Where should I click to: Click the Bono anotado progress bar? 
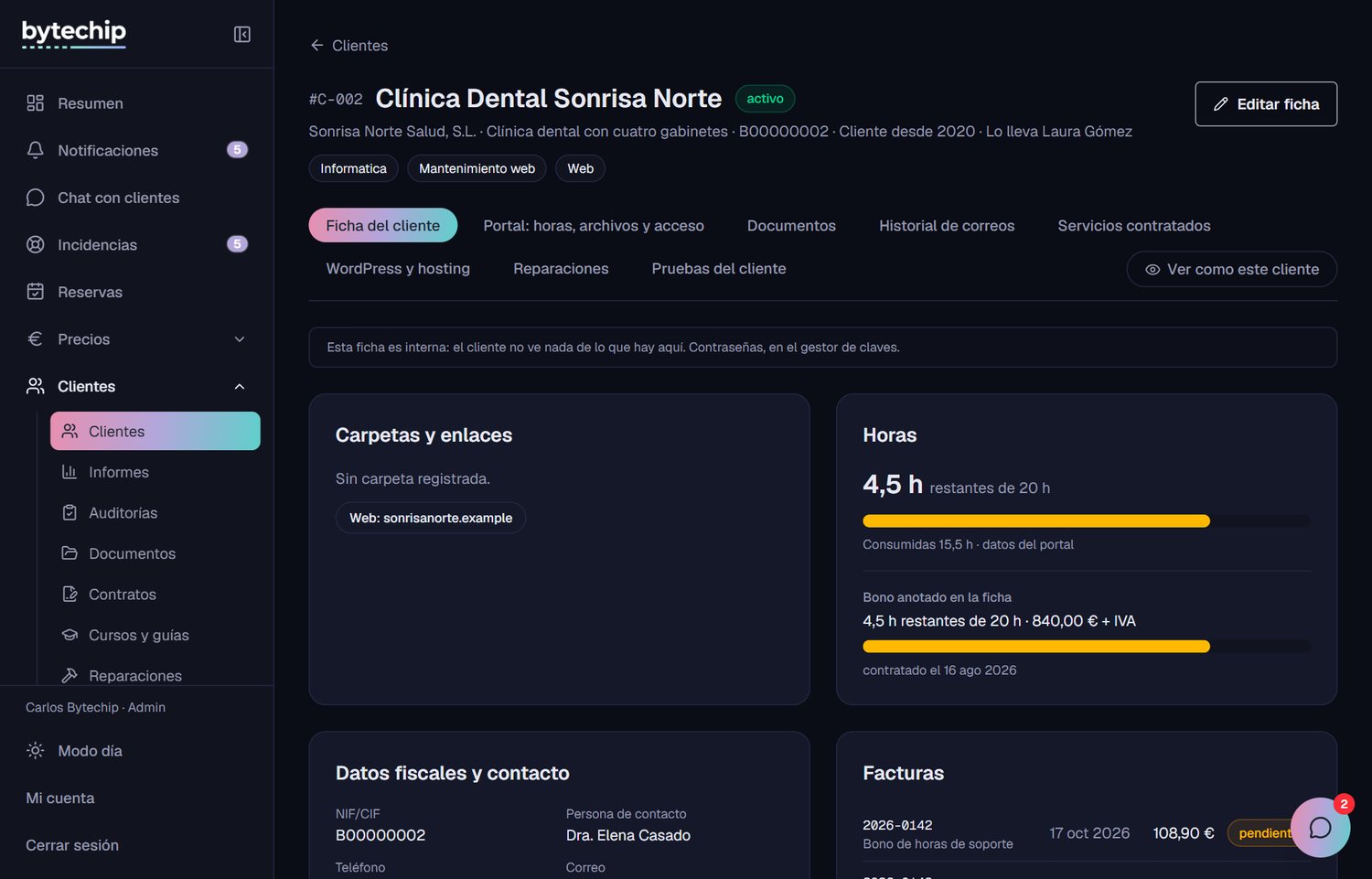(1087, 646)
